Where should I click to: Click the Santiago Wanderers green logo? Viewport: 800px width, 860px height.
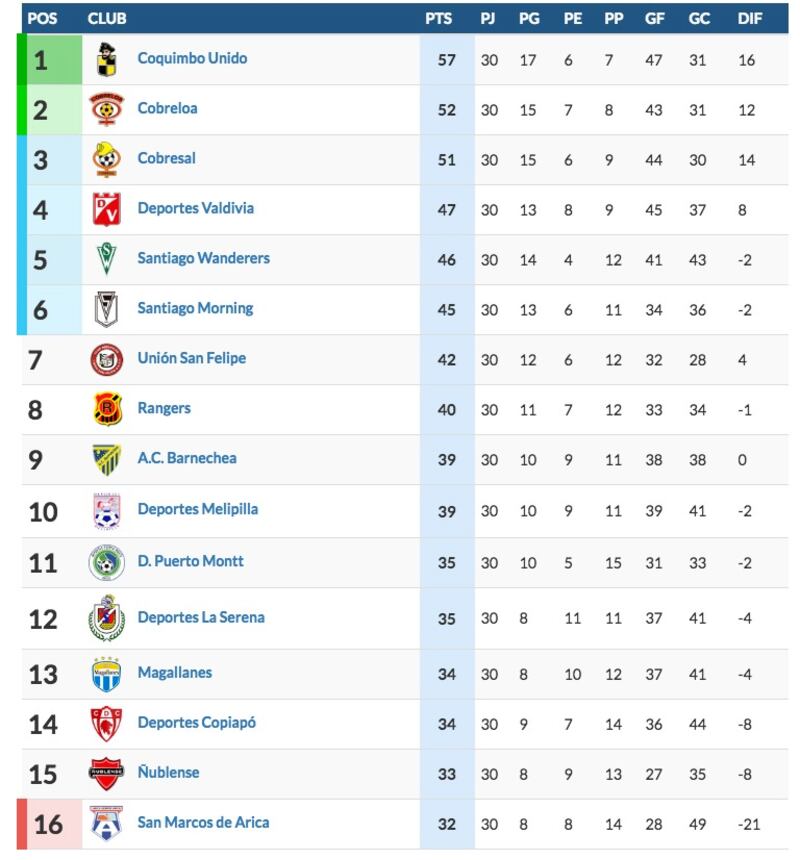[x=106, y=259]
